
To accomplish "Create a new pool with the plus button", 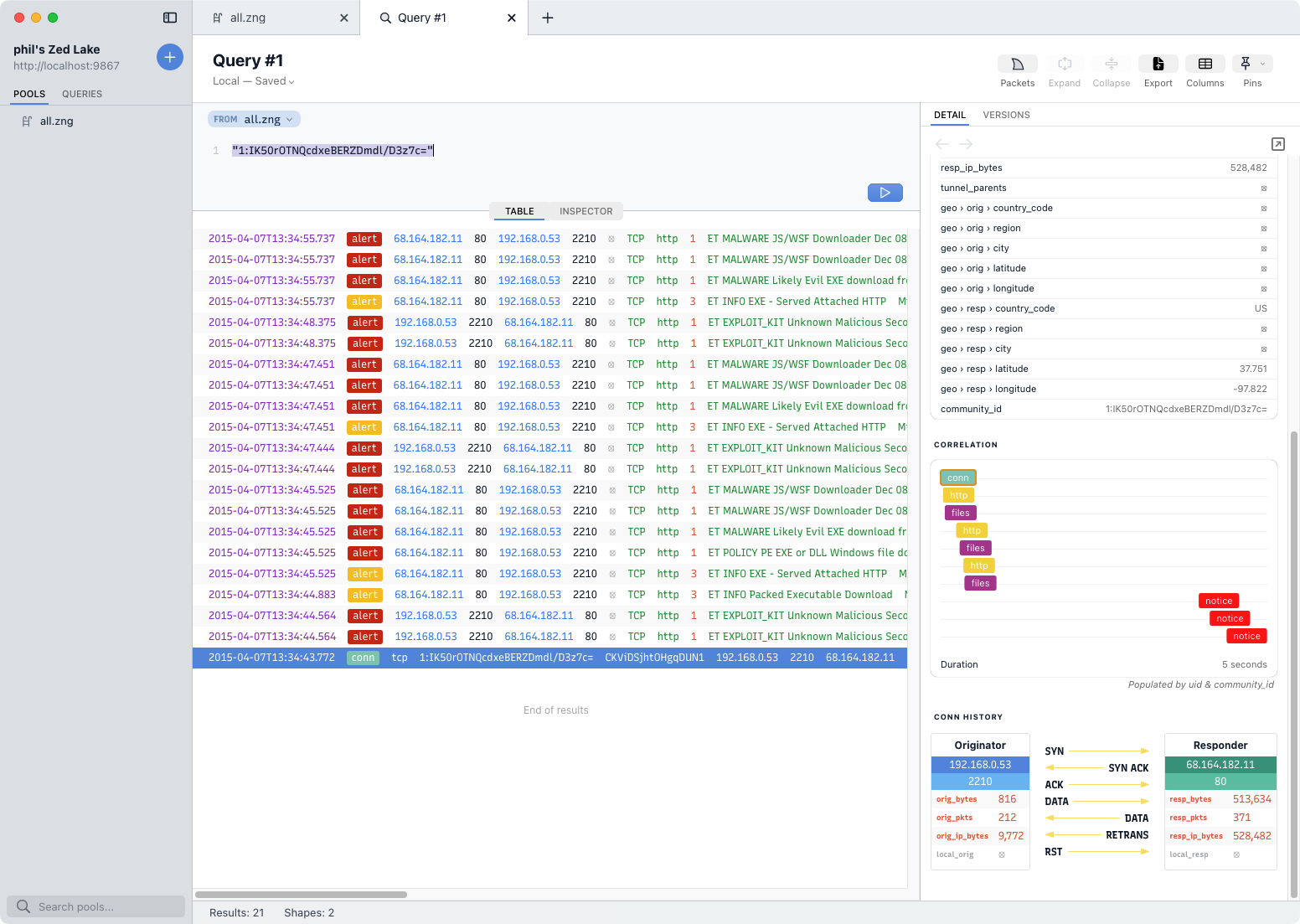I will [170, 57].
